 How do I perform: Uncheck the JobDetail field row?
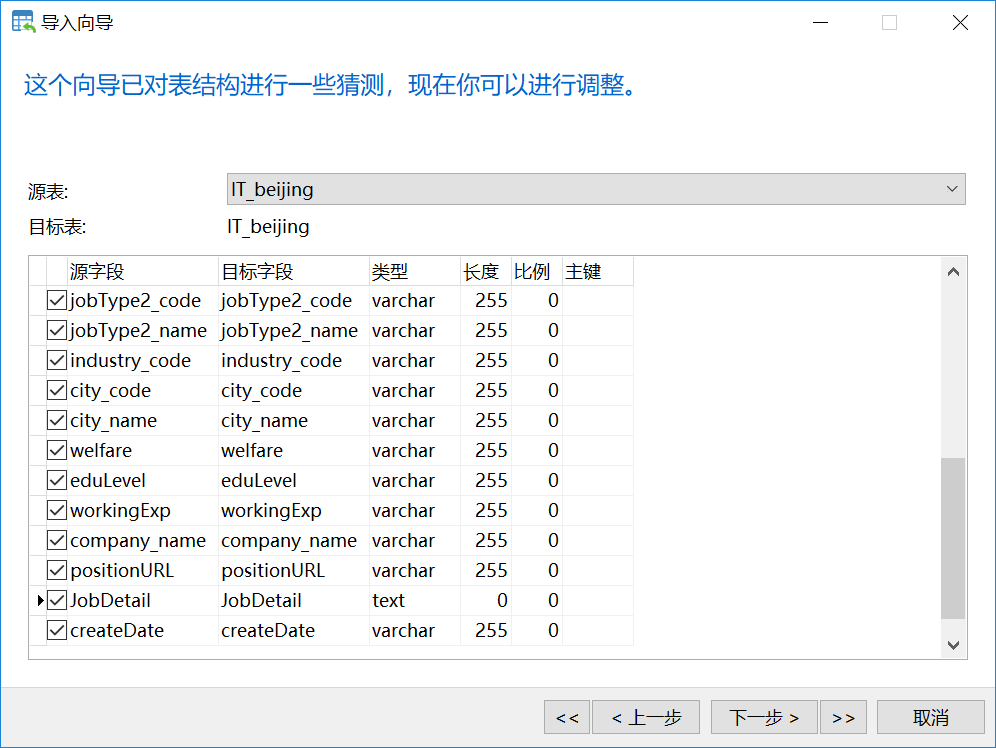pos(57,600)
